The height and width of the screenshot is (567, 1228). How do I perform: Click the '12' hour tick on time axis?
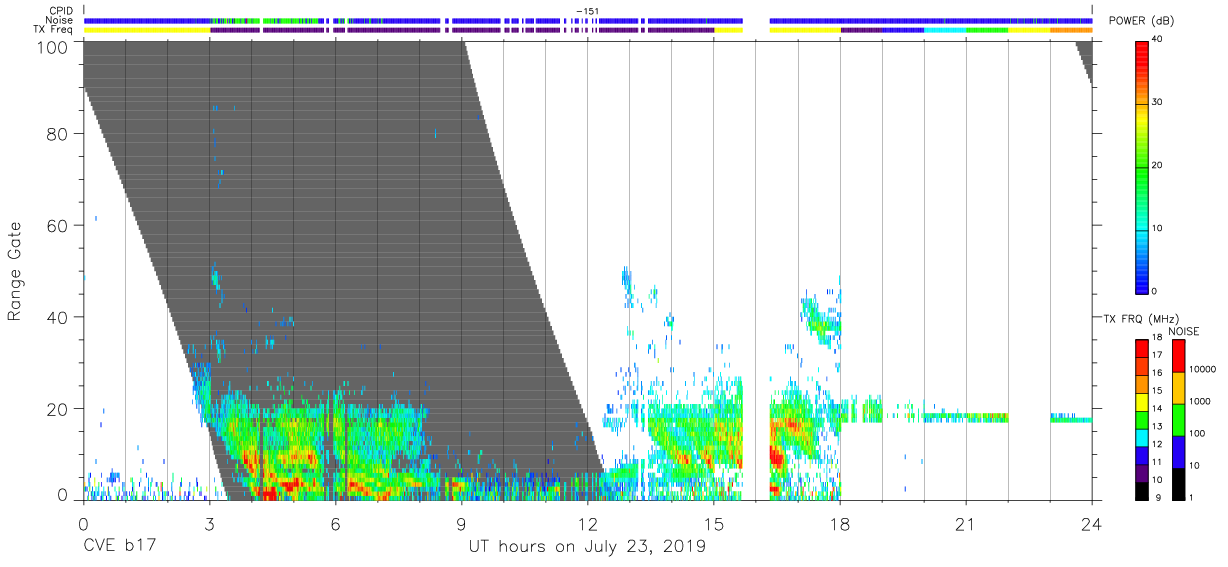587,523
